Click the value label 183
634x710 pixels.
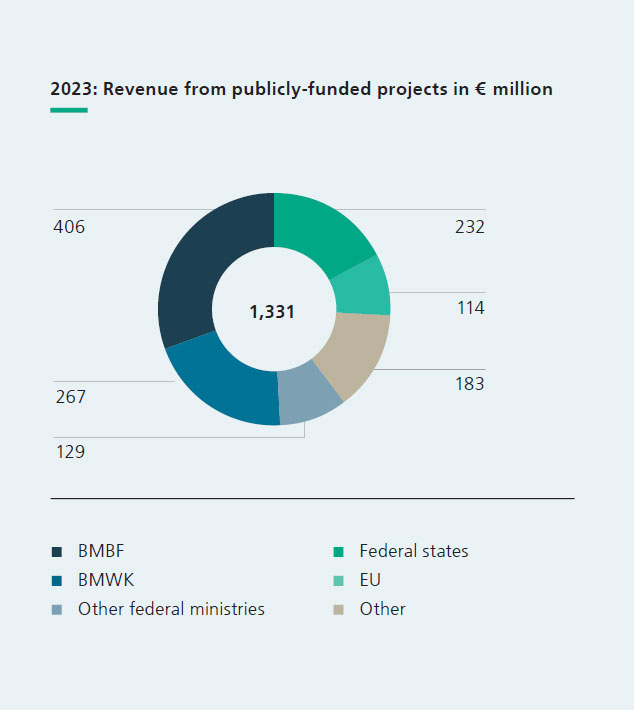click(x=470, y=384)
